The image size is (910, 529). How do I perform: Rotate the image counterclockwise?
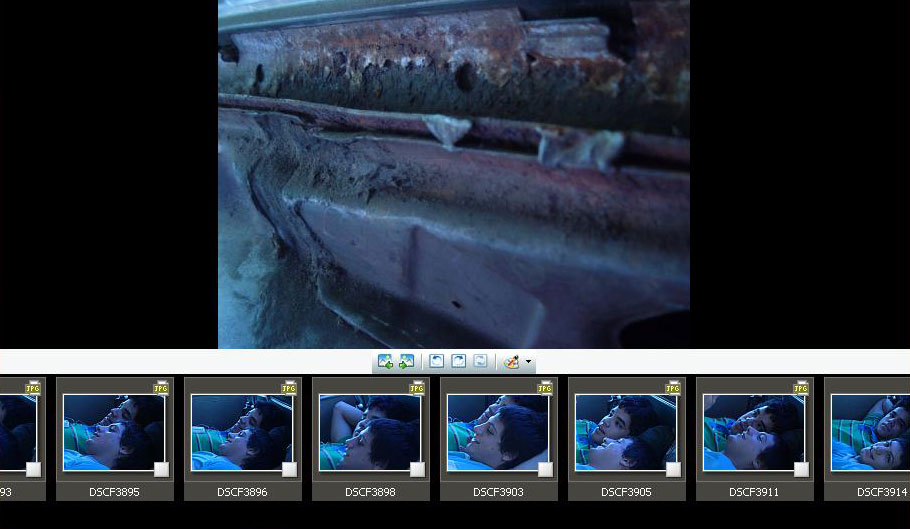tap(436, 361)
